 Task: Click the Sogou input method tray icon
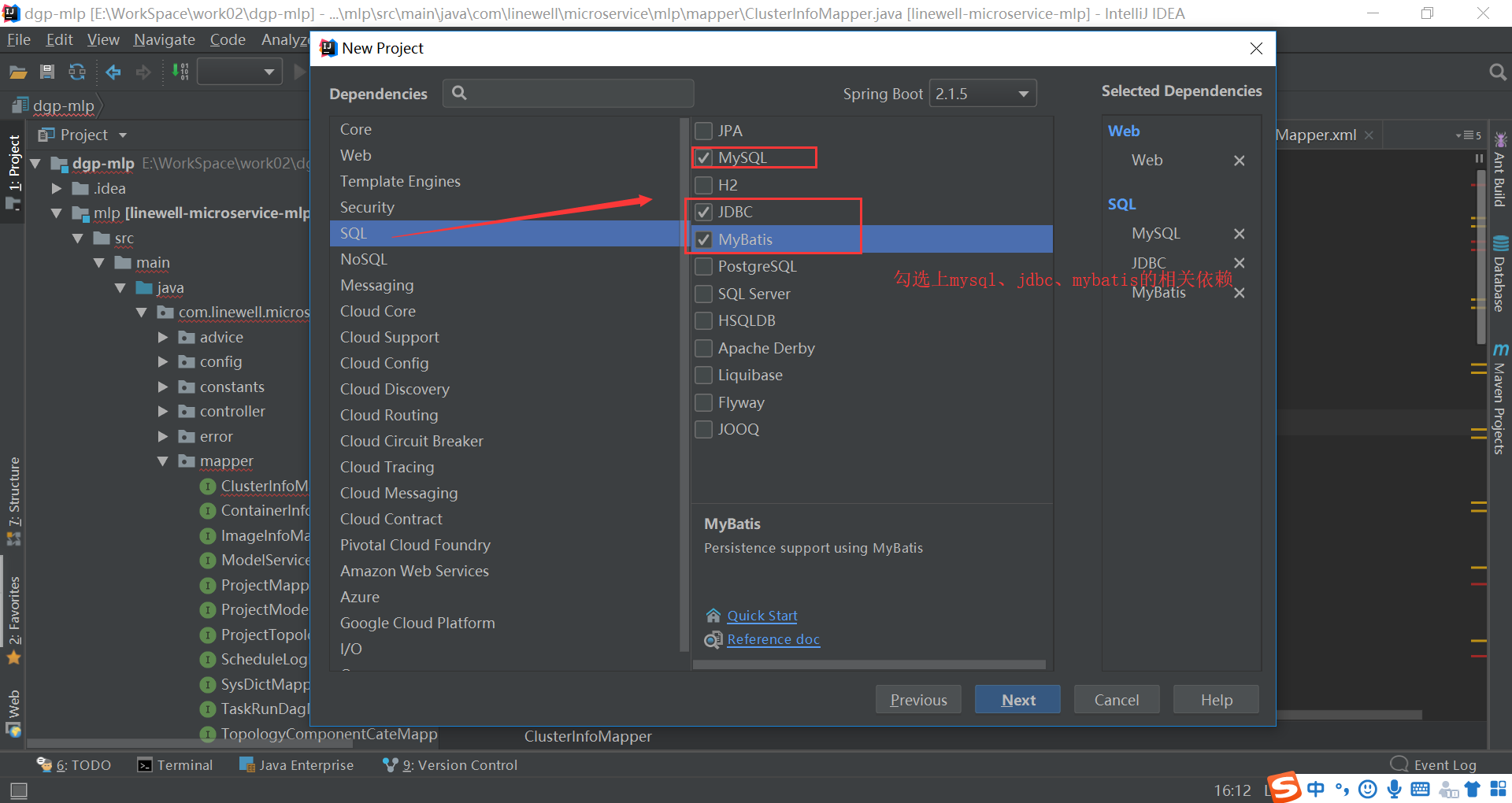pyautogui.click(x=1285, y=788)
